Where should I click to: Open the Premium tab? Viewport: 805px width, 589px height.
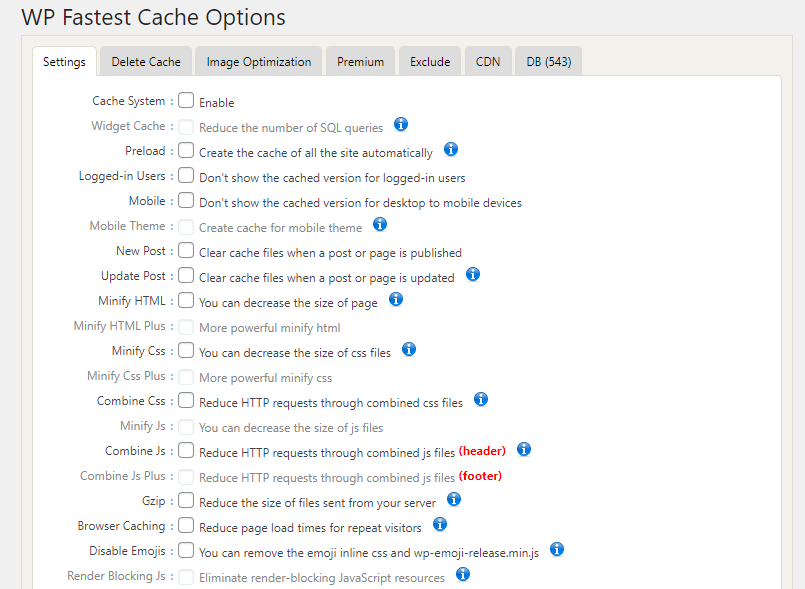point(360,62)
